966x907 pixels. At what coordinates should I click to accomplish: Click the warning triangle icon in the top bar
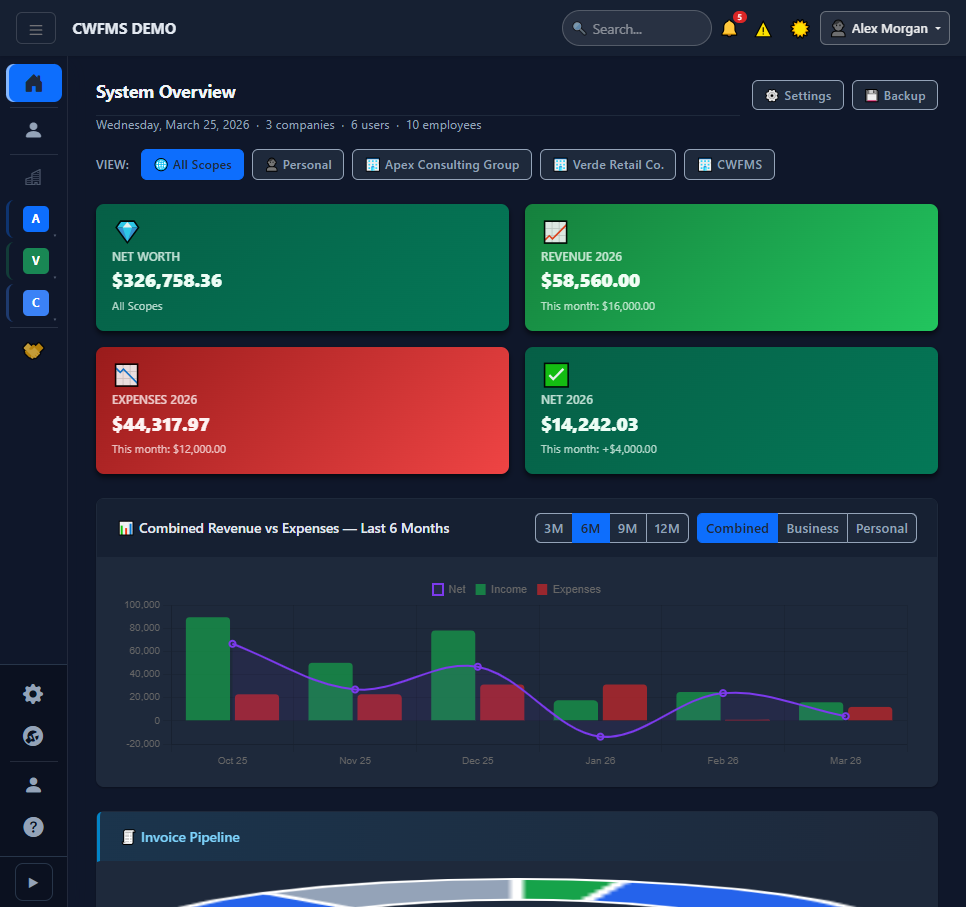click(x=764, y=28)
